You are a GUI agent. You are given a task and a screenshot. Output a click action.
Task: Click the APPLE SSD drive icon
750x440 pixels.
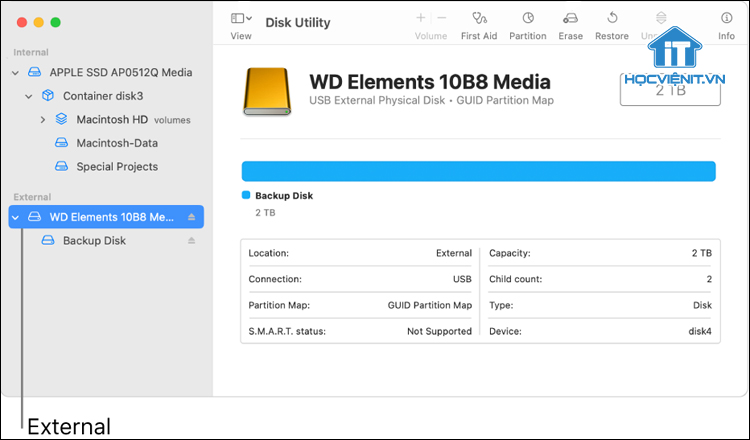[x=34, y=72]
